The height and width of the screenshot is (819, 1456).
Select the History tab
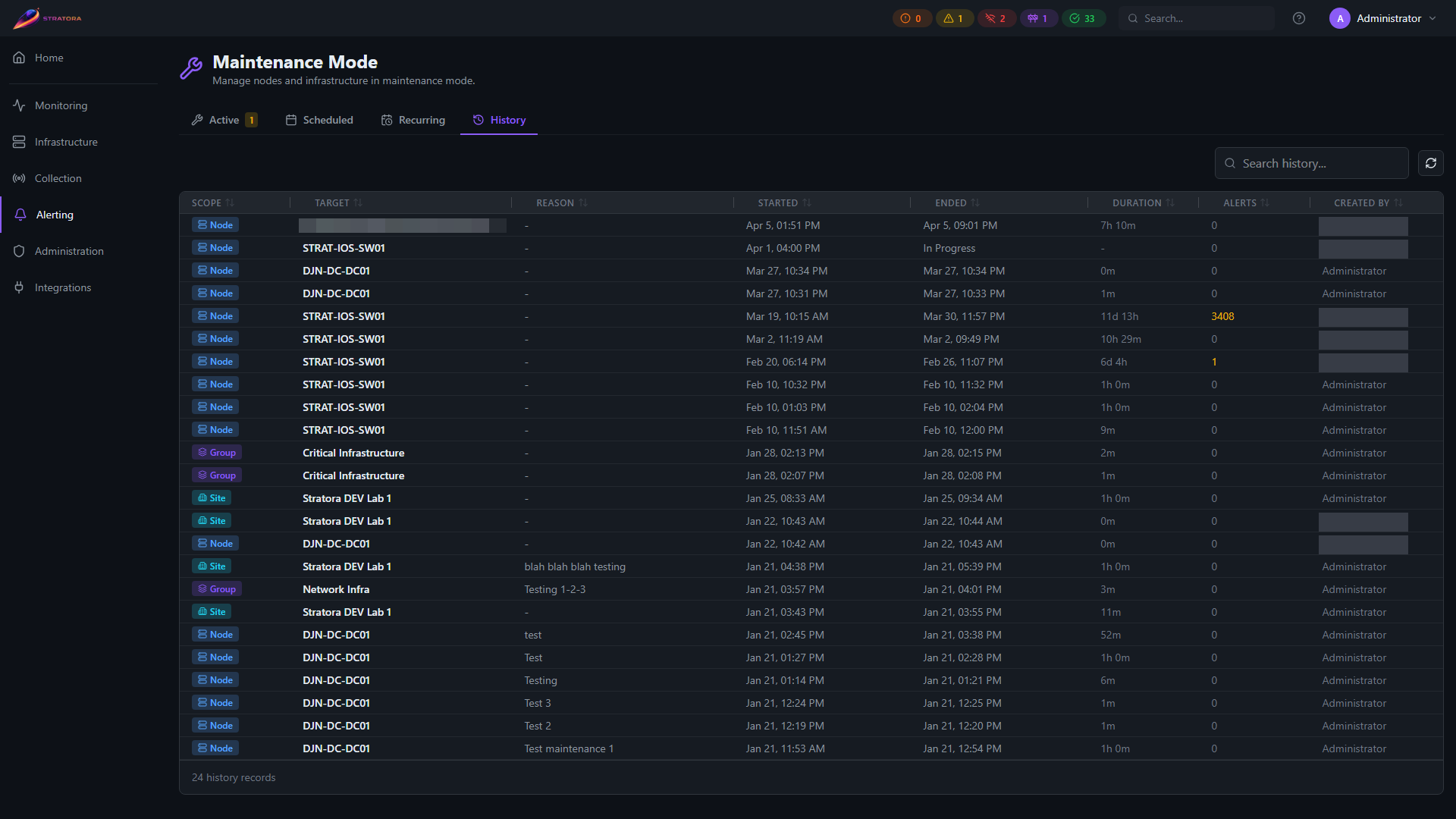pyautogui.click(x=499, y=120)
